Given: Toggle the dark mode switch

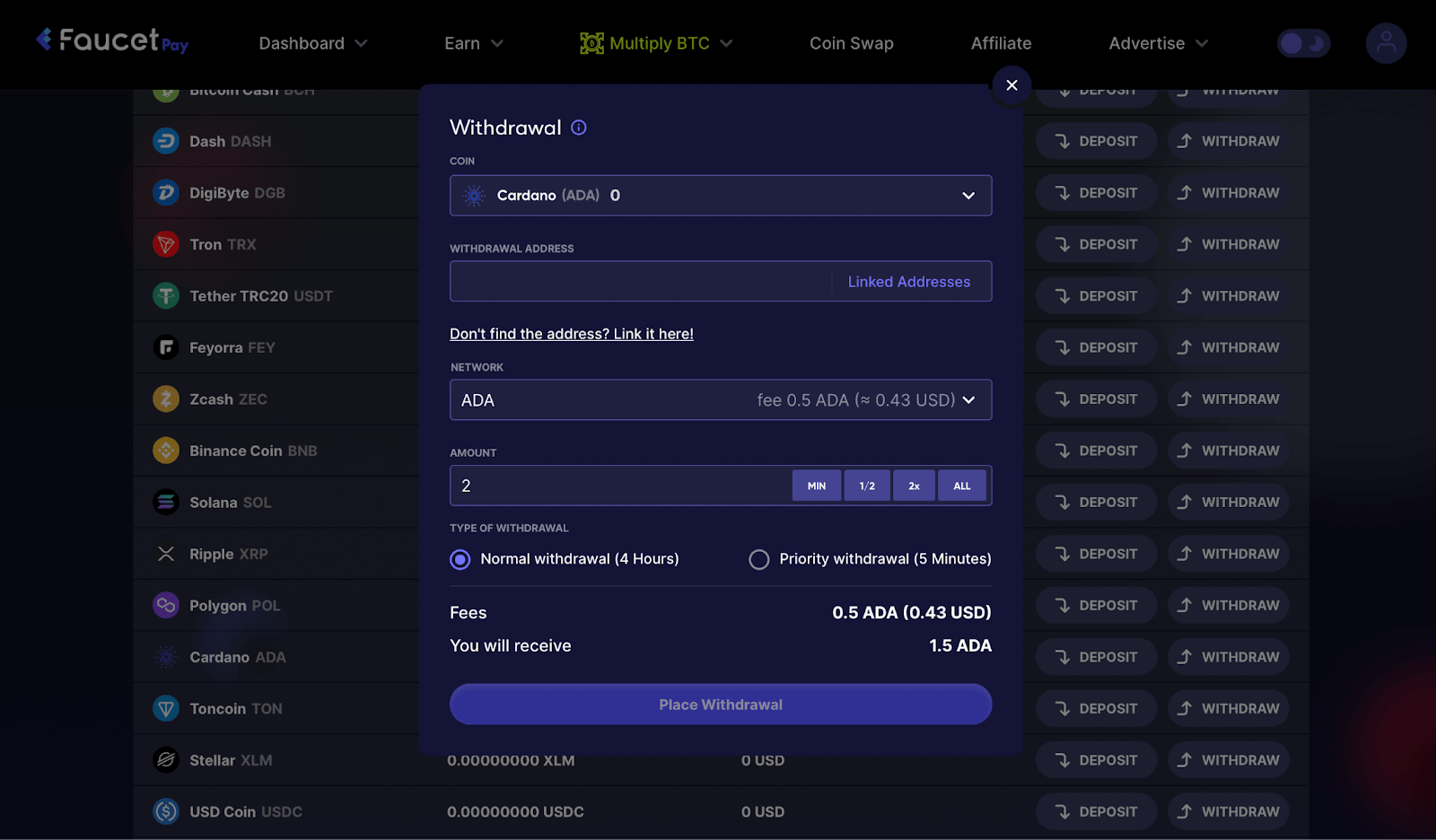Looking at the screenshot, I should click(1303, 43).
